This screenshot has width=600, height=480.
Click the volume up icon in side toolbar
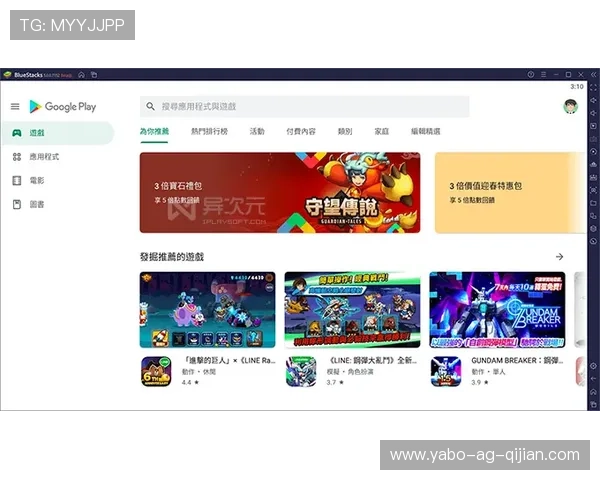tap(593, 100)
